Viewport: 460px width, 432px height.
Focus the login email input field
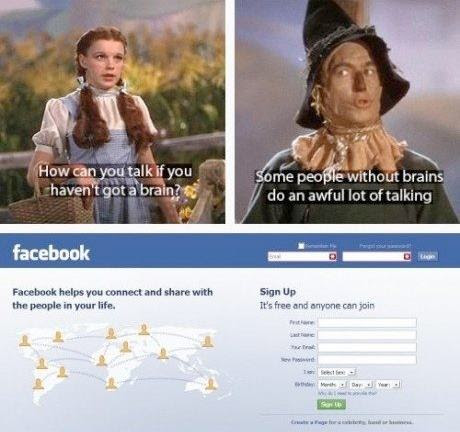point(302,256)
